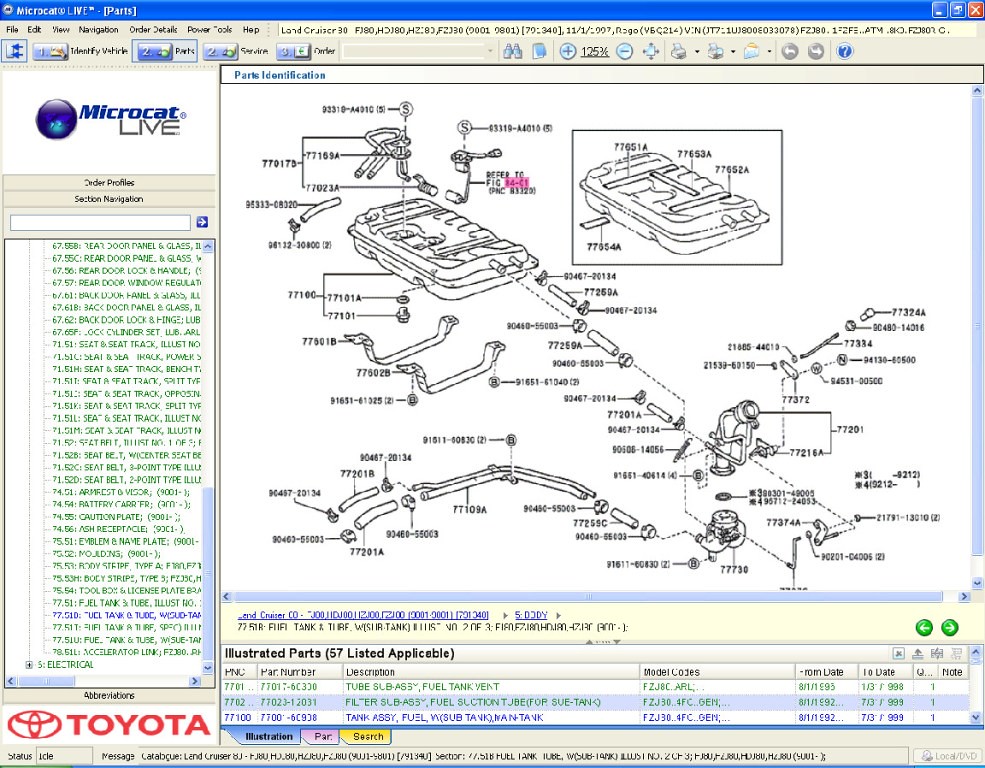The width and height of the screenshot is (985, 768).
Task: Select the Parts step 2 button
Action: pyautogui.click(x=166, y=51)
